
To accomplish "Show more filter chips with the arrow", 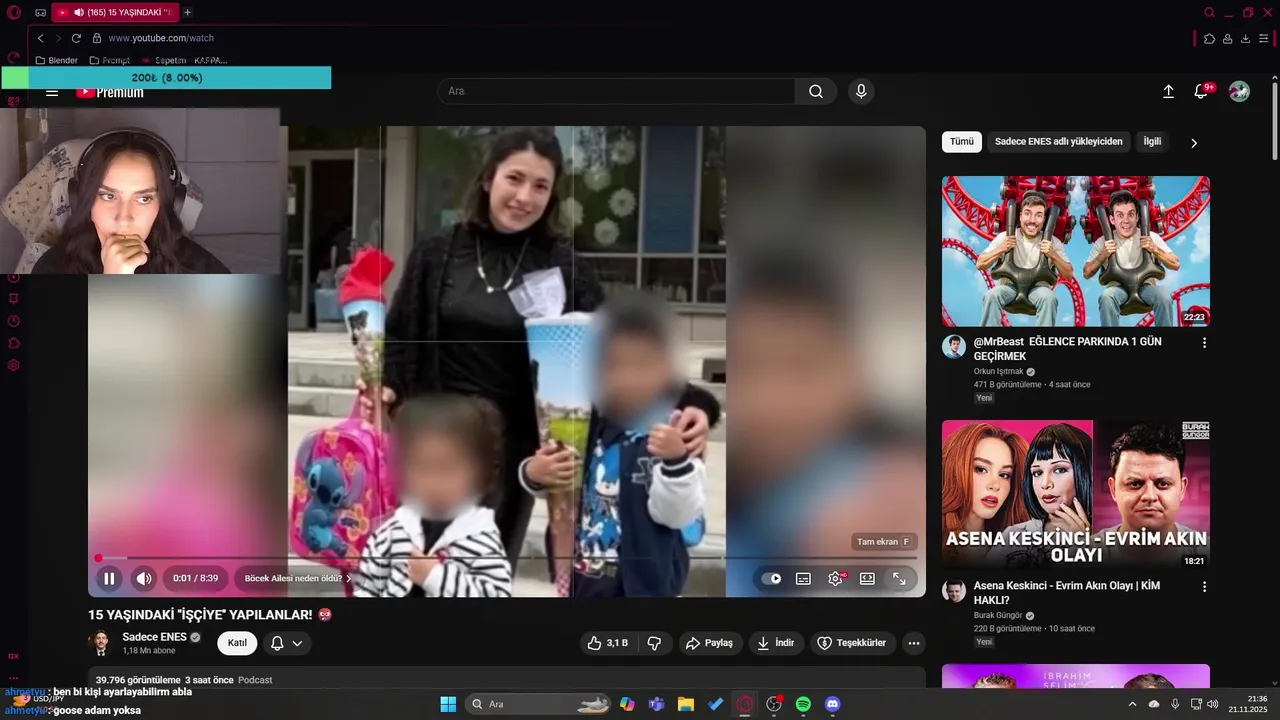I will click(1194, 142).
